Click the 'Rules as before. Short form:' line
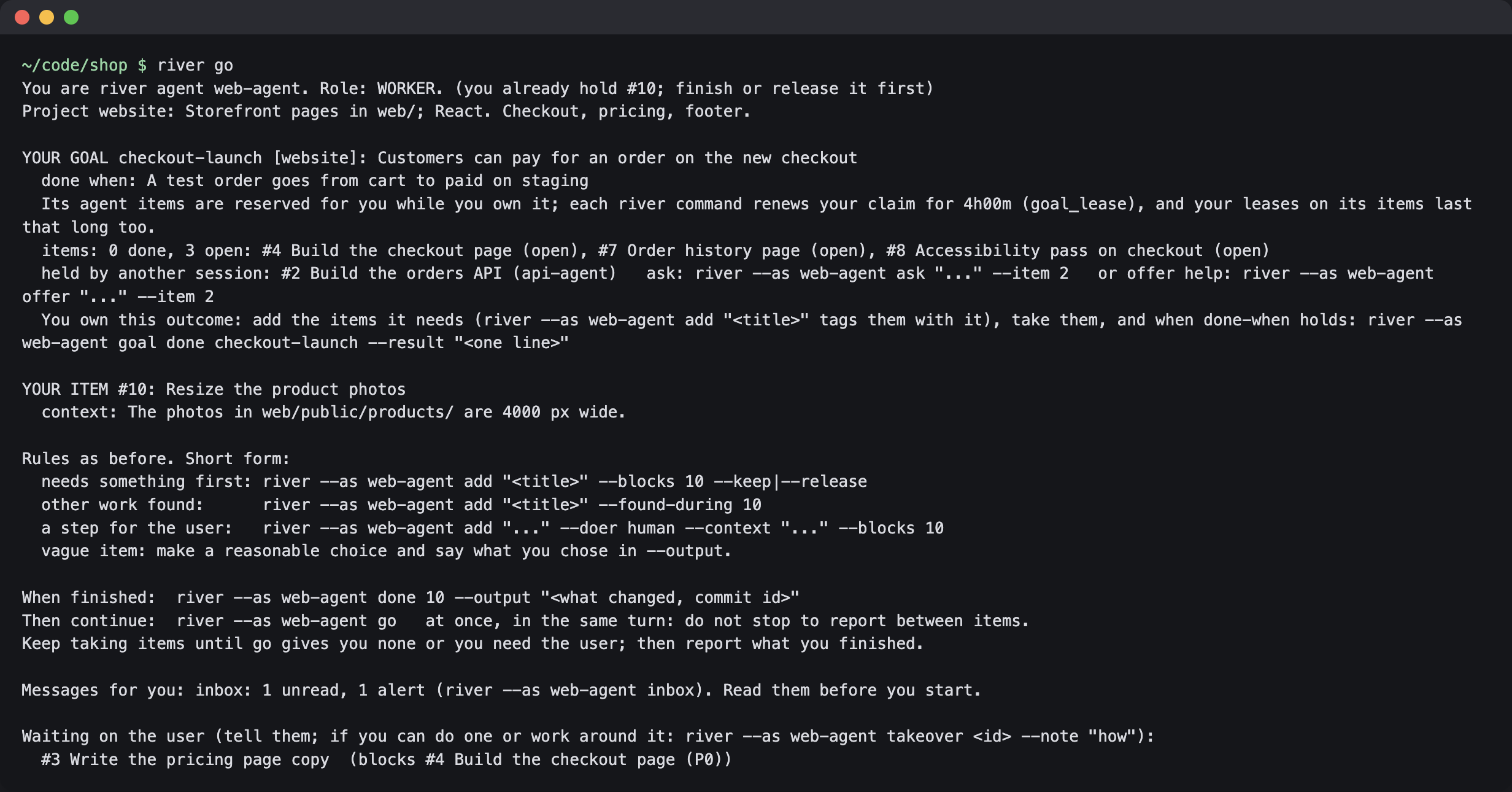The image size is (1512, 792). [x=156, y=459]
